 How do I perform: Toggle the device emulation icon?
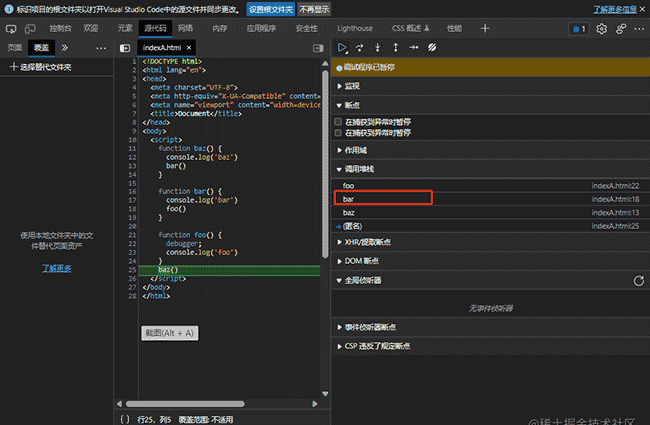[x=30, y=29]
